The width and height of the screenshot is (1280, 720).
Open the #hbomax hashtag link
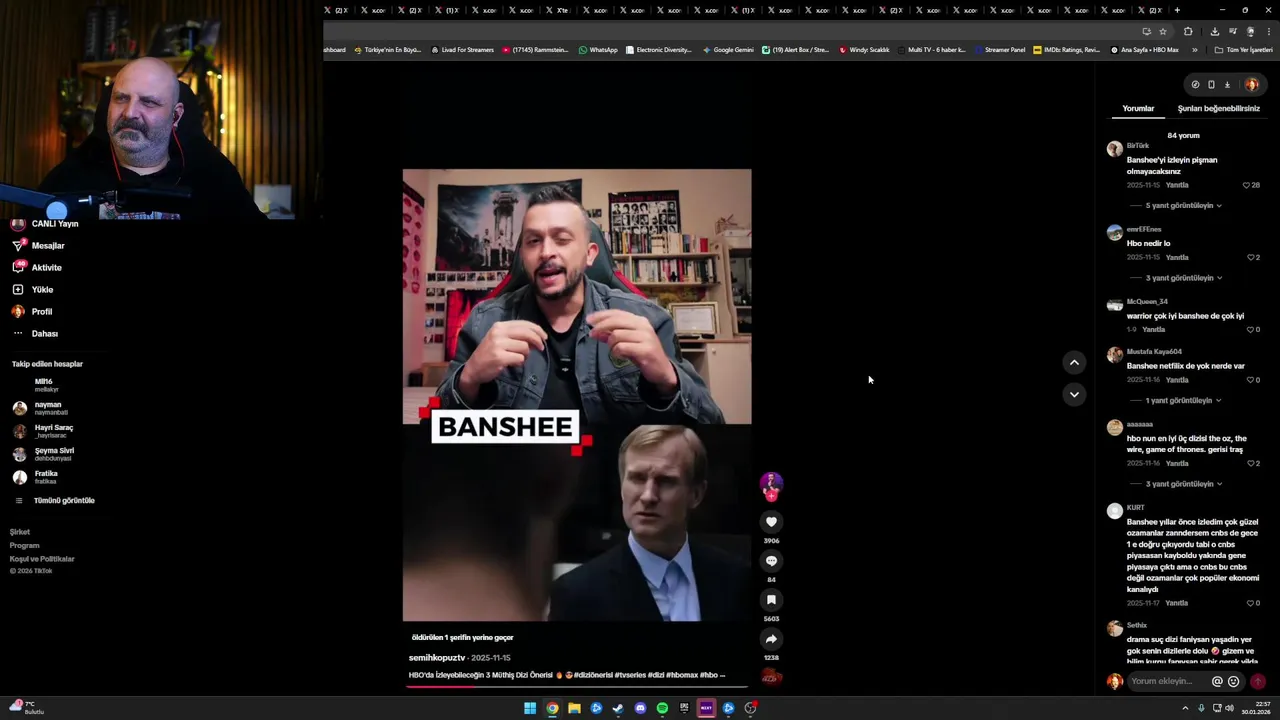pyautogui.click(x=682, y=676)
